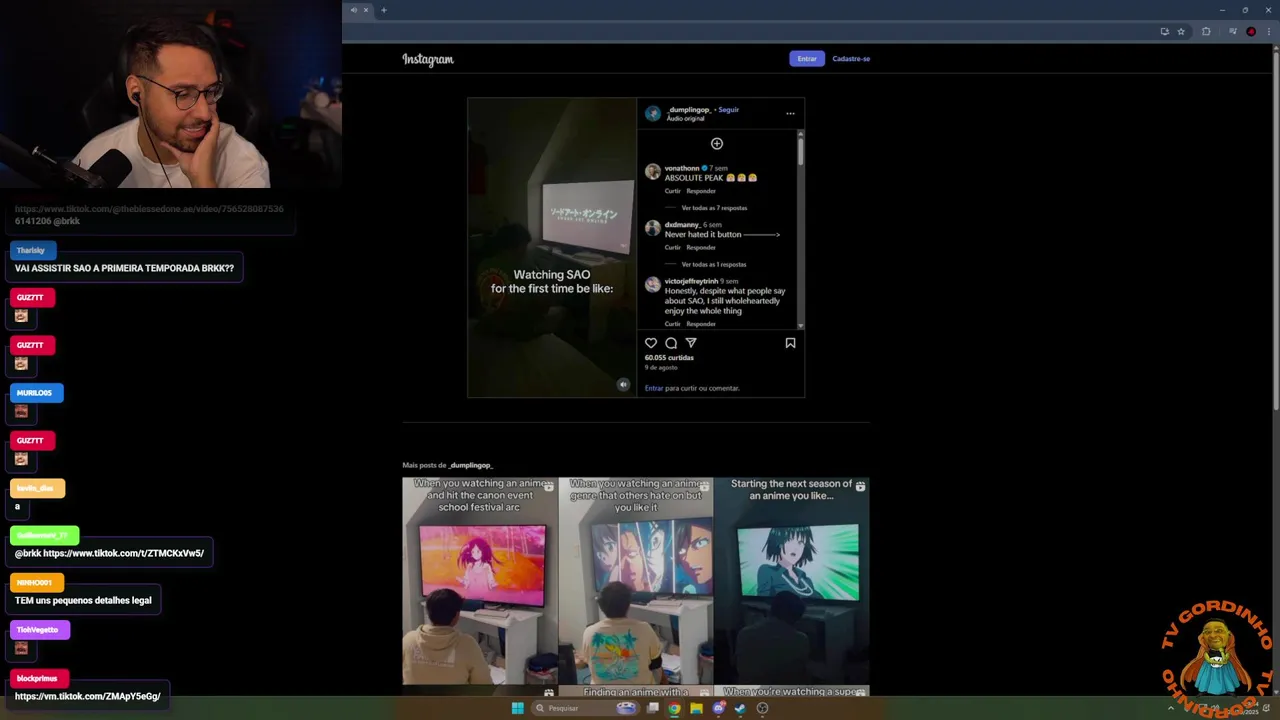Open File Explorer from the taskbar

click(x=696, y=708)
